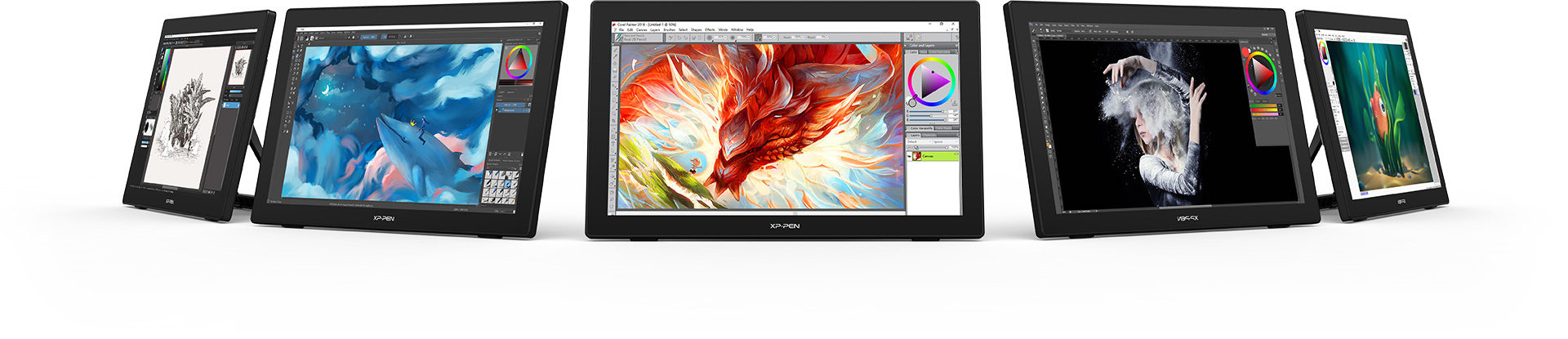
Task: Click the clone color stamp icon below wheel
Action: pos(953,103)
